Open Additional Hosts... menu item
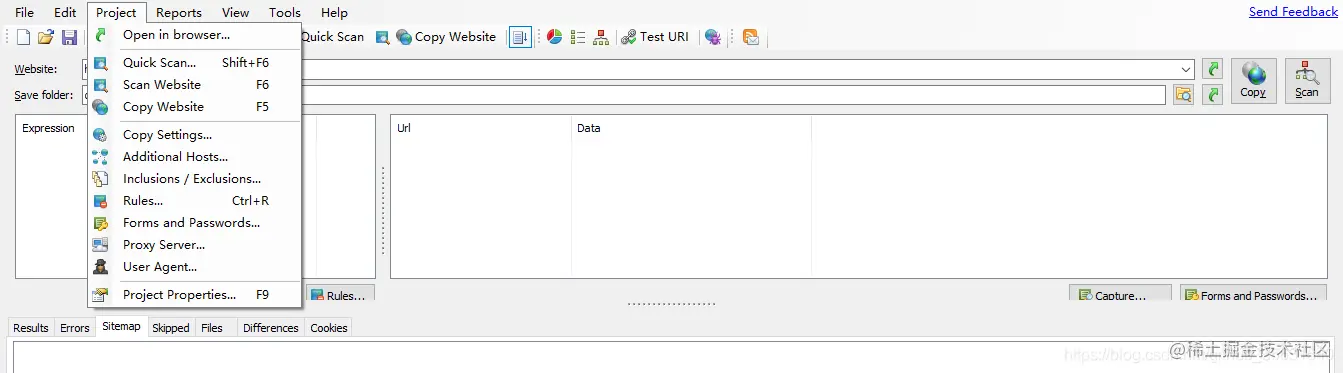This screenshot has height=373, width=1343. tap(195, 157)
